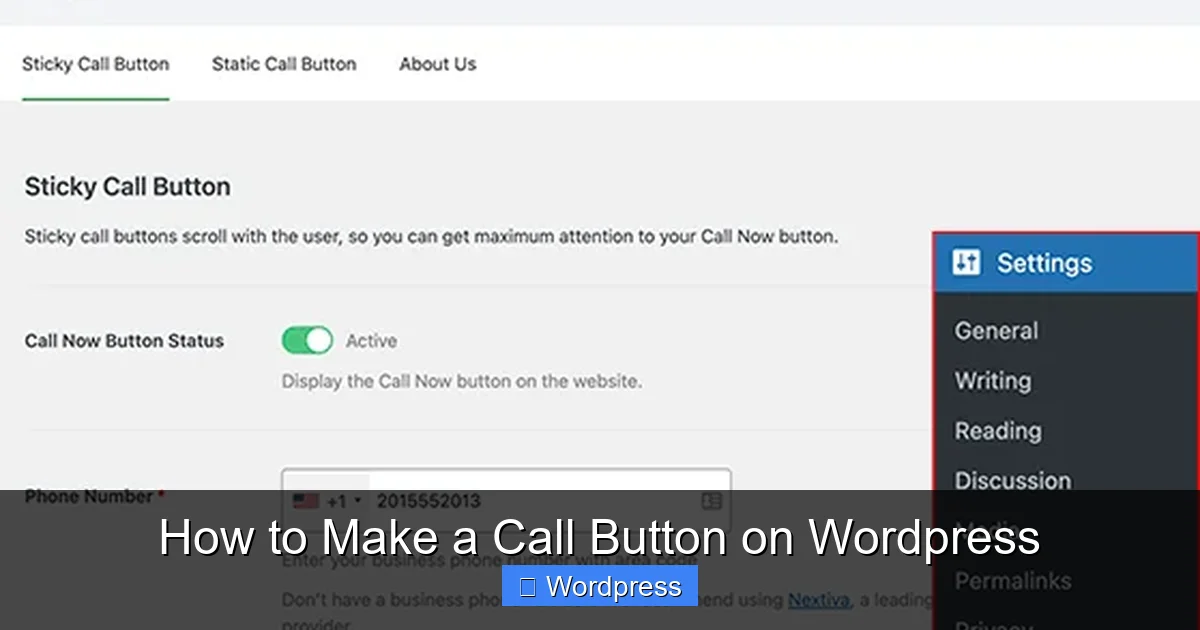Click the blue Wordpress category button
Image resolution: width=1200 pixels, height=630 pixels.
[x=599, y=587]
